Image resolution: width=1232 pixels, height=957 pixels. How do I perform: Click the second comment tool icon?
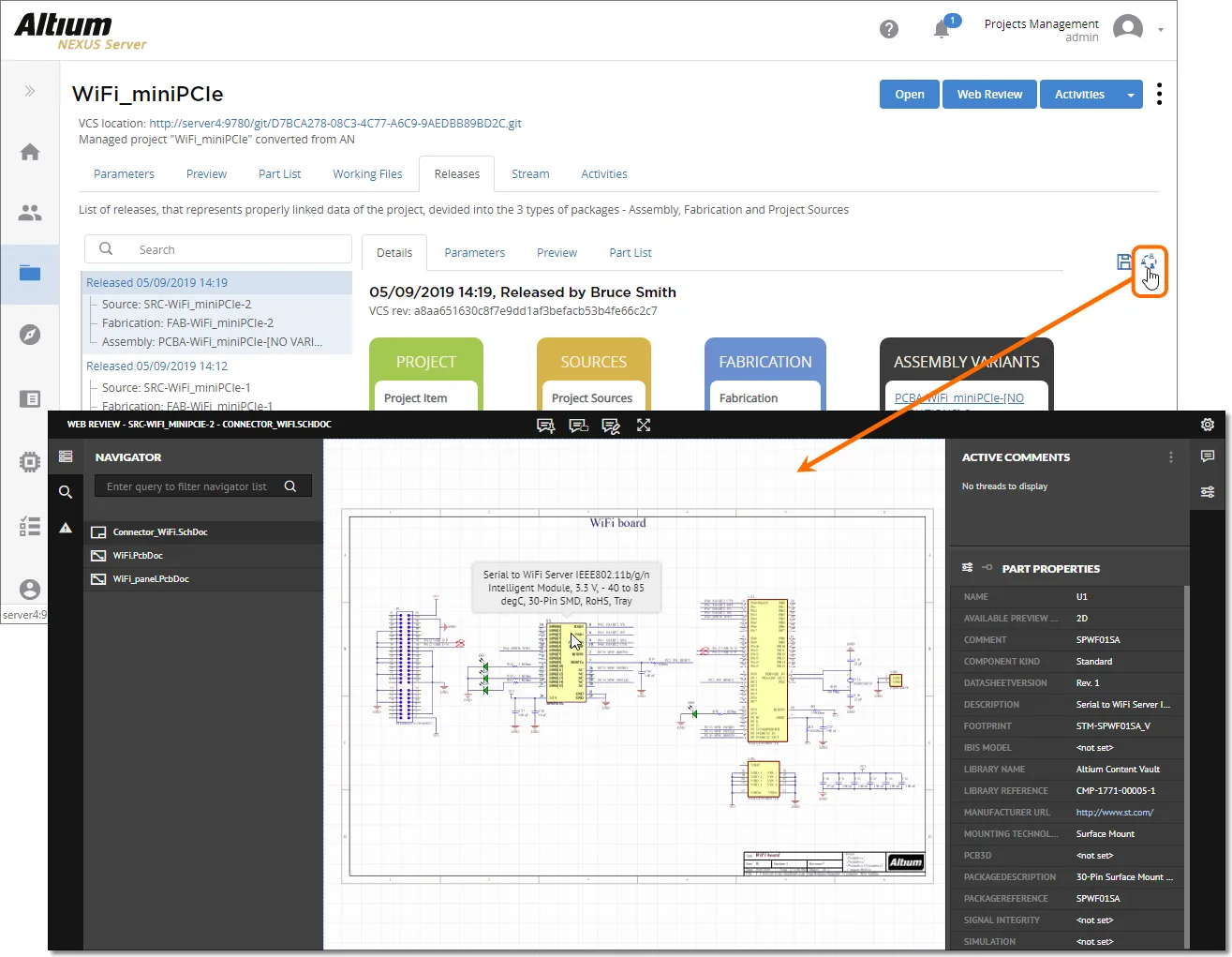pyautogui.click(x=579, y=426)
